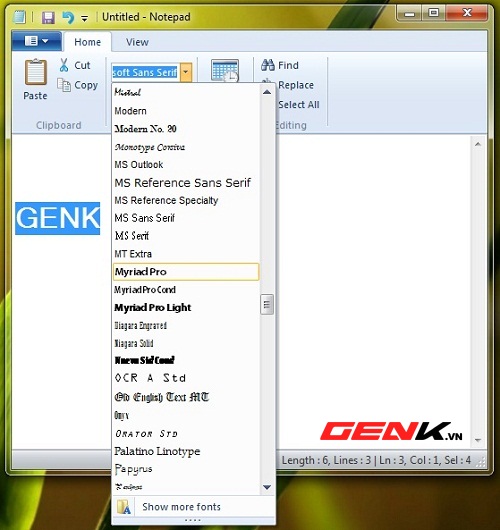The image size is (500, 530).
Task: Choose MS Reference Specialty font
Action: pos(186,200)
